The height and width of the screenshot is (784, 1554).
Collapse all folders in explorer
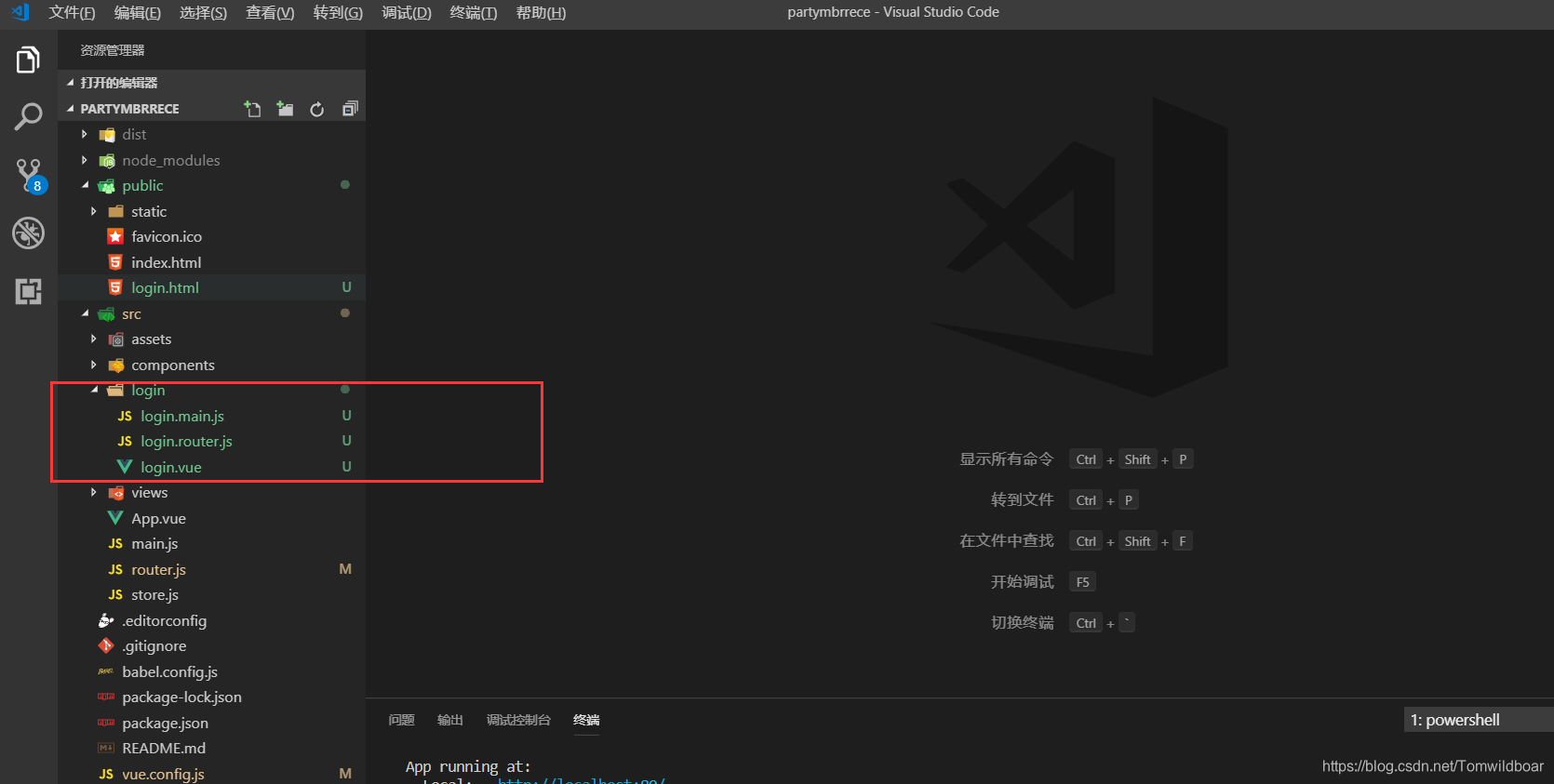point(350,109)
